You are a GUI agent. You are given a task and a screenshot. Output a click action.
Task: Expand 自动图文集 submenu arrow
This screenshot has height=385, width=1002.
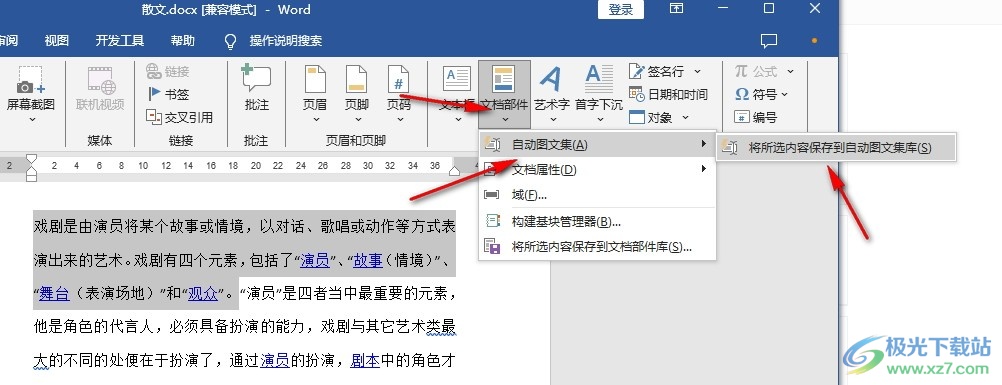click(x=704, y=145)
